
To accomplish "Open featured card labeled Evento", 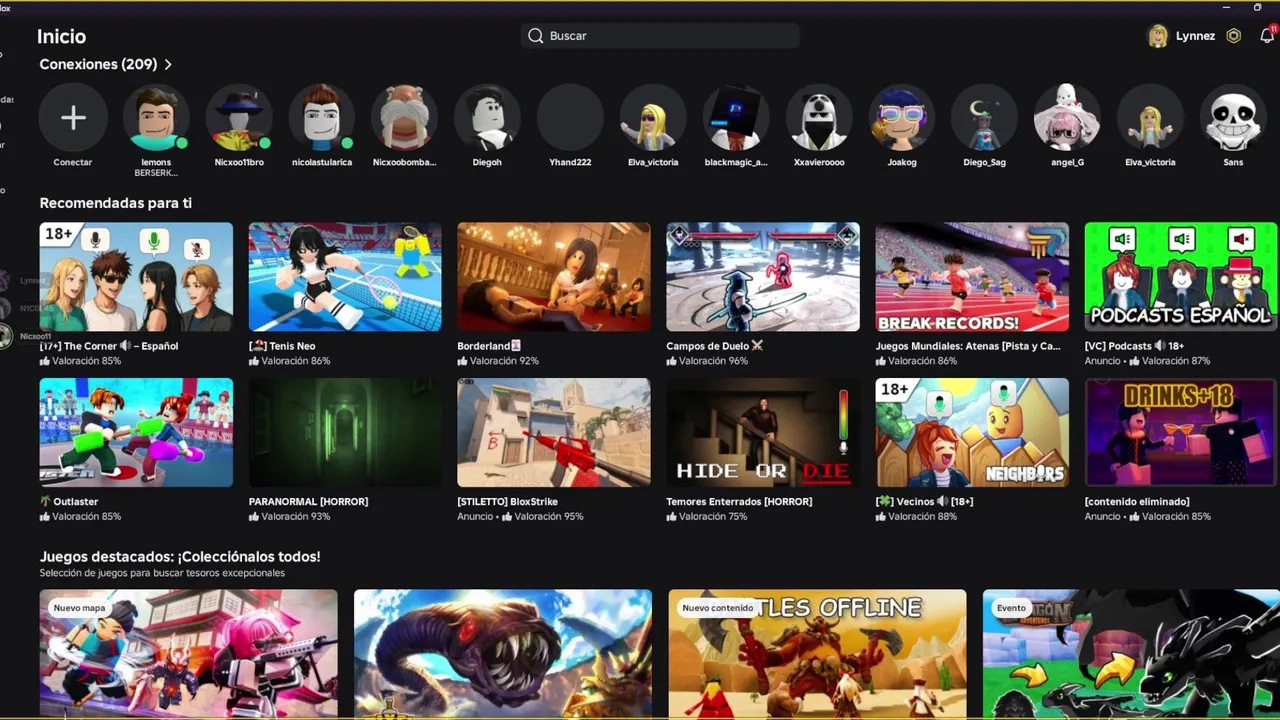I will [x=1131, y=654].
